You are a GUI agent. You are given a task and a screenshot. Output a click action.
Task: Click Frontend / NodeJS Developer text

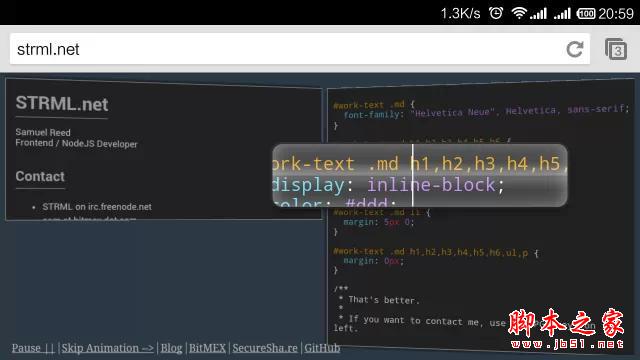pos(76,143)
